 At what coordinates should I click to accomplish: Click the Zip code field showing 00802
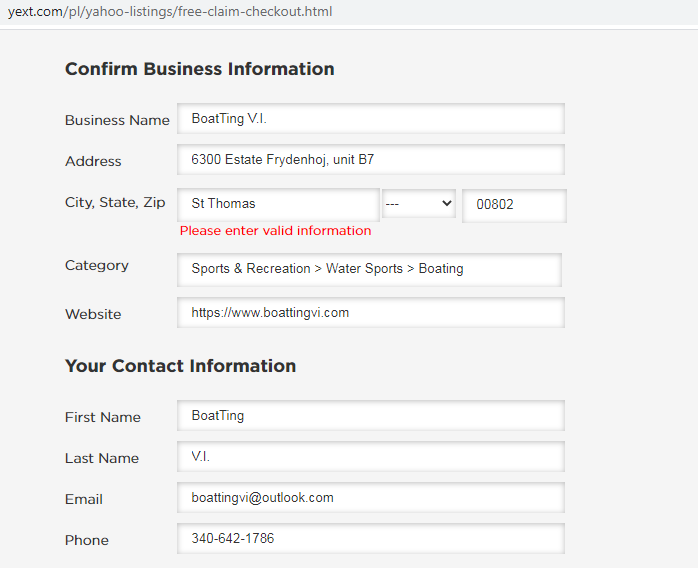[514, 205]
